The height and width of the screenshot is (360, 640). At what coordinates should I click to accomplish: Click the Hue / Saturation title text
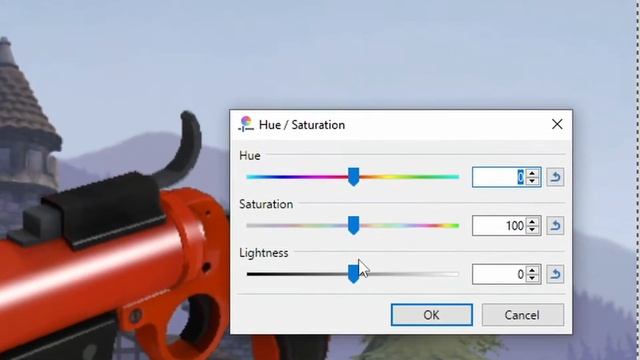pyautogui.click(x=302, y=125)
